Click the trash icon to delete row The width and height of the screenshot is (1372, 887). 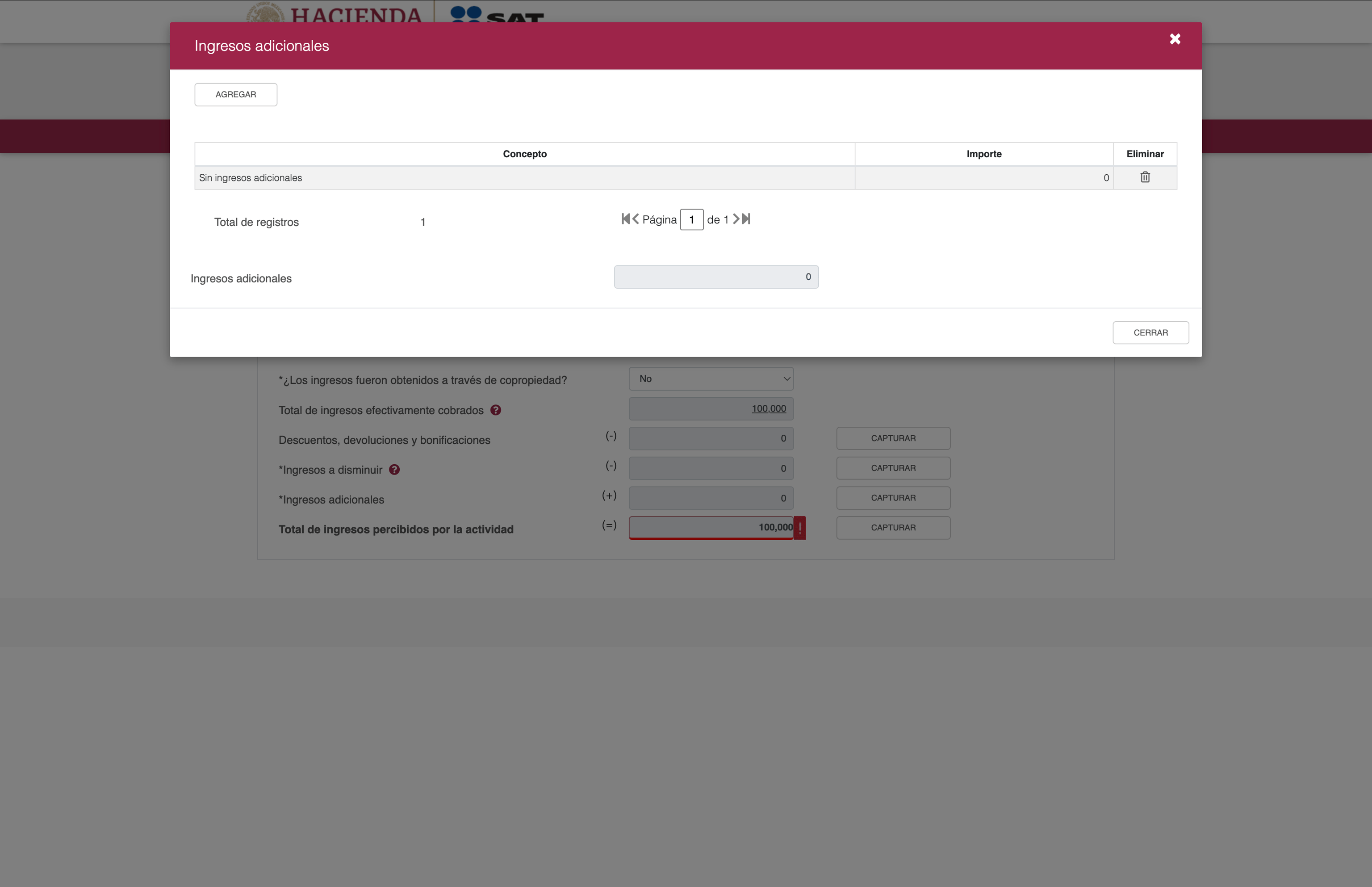tap(1145, 177)
